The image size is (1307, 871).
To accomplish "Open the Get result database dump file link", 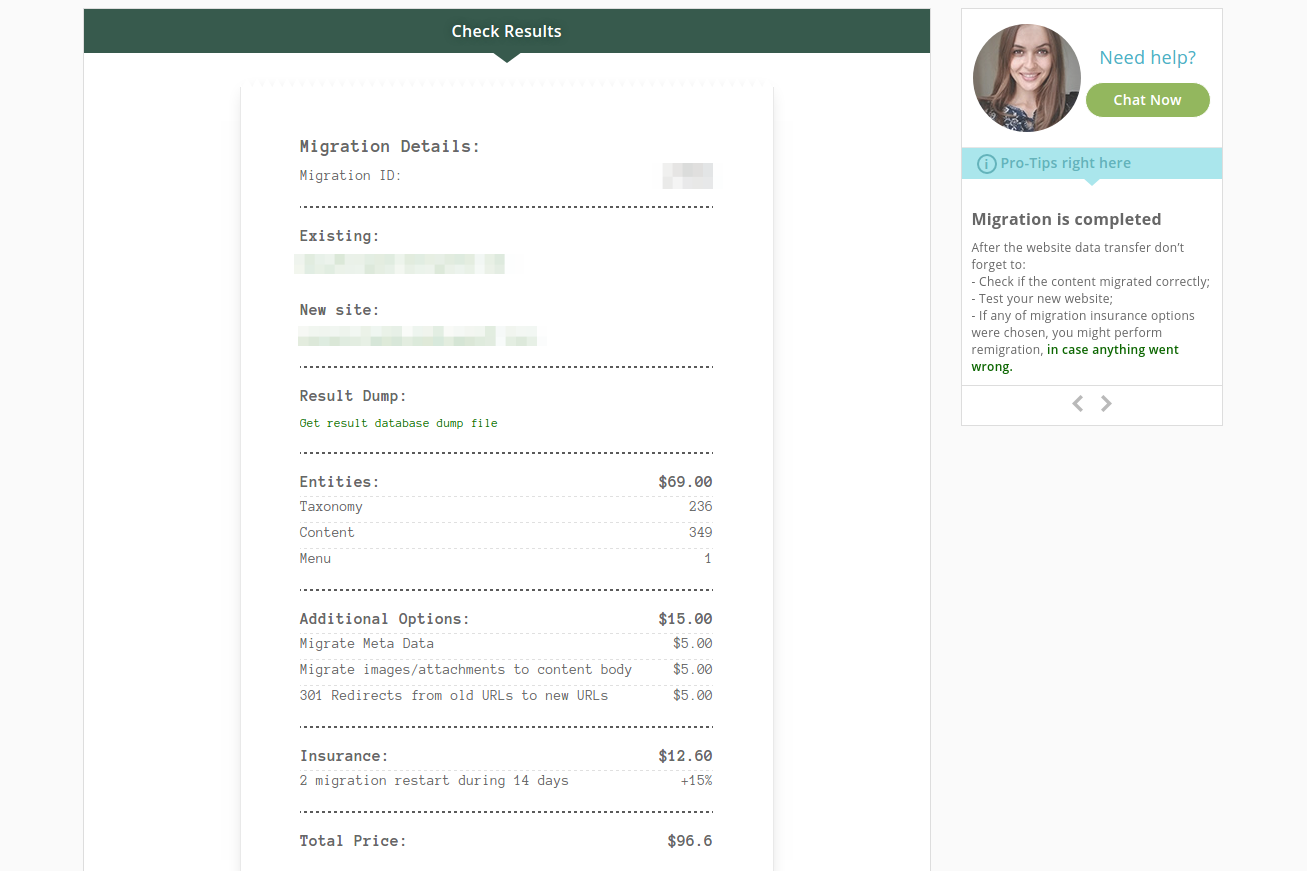I will pyautogui.click(x=398, y=423).
